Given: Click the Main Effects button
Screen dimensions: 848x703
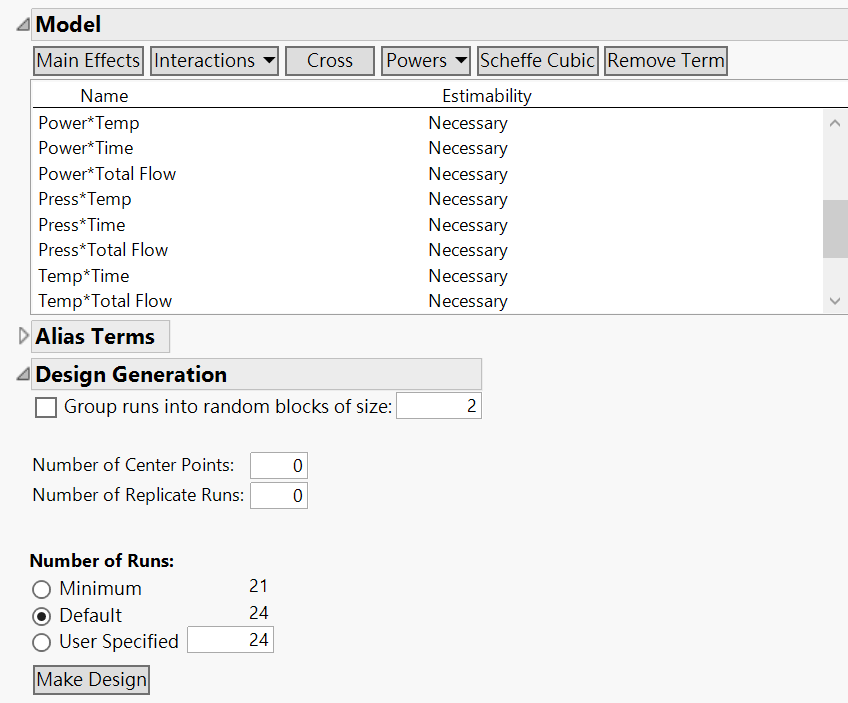Looking at the screenshot, I should point(88,61).
